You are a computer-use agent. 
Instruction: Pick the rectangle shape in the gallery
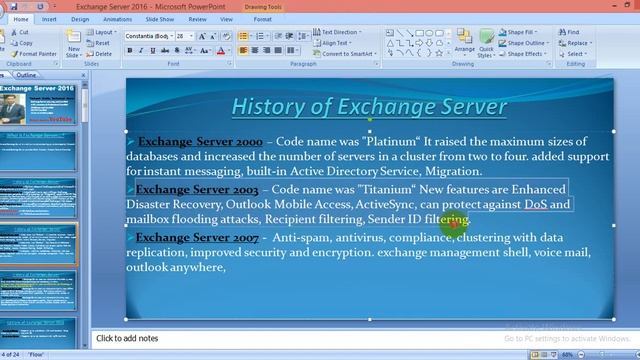420,33
